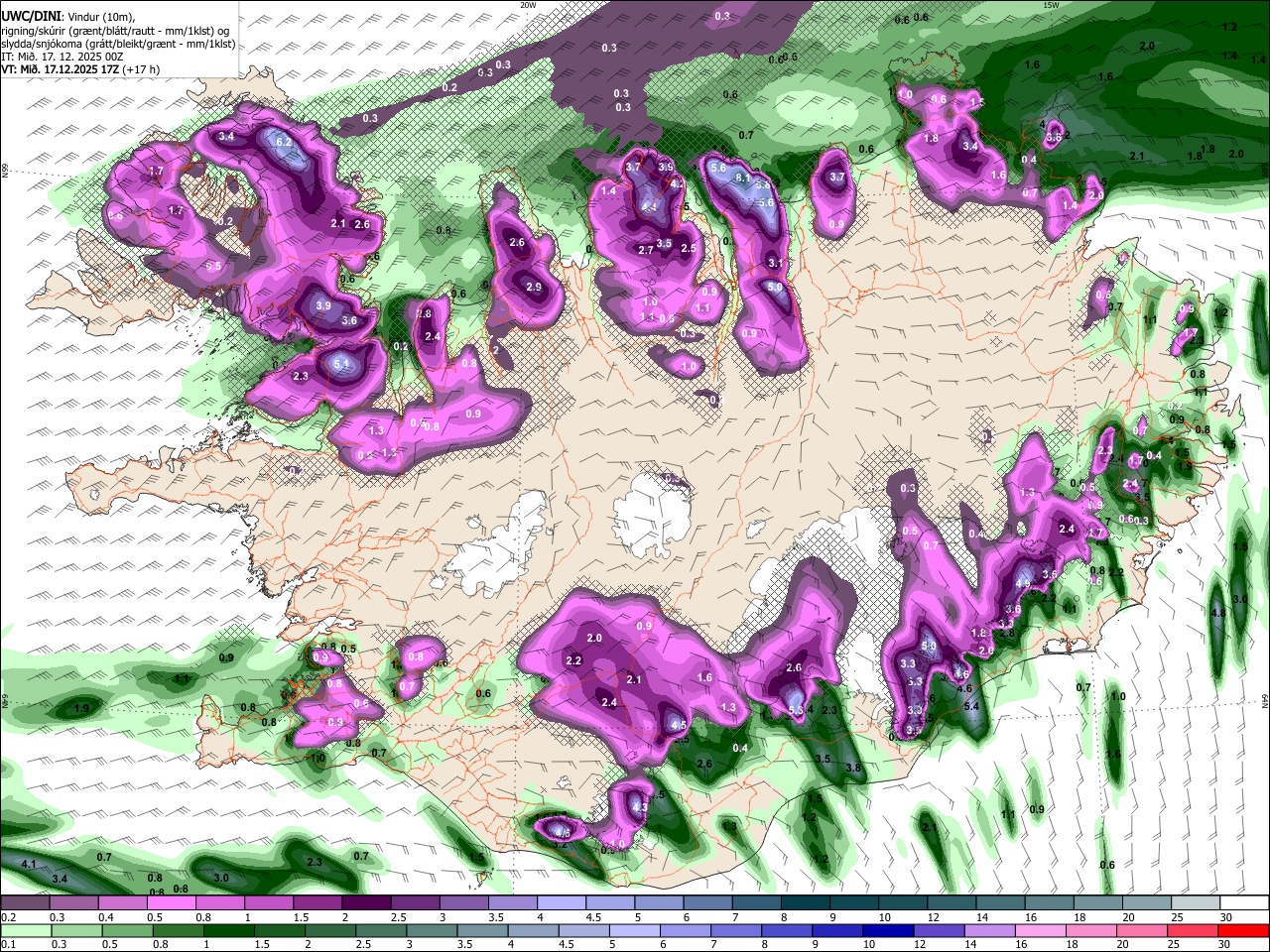Click the "8.1" precipitation value
Screen dimensions: 1270x952
click(742, 177)
